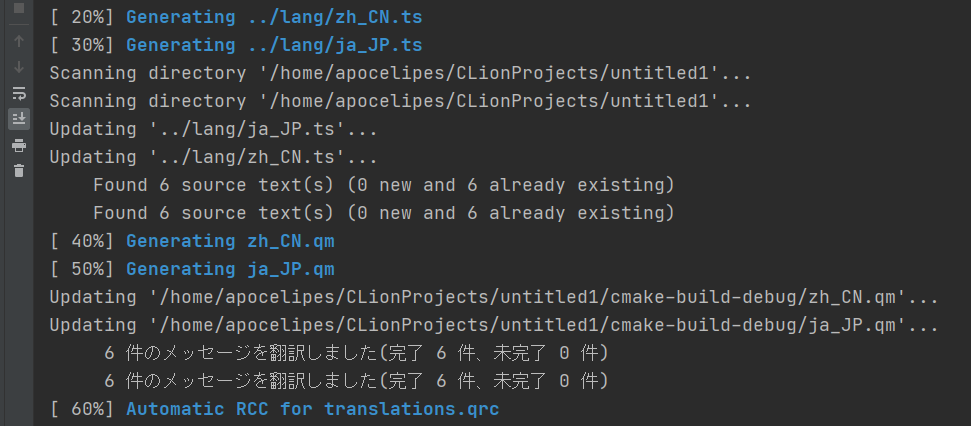Click the Updating cmake-build-debug/ja_JP.qm line
Image resolution: width=971 pixels, height=426 pixels.
(x=494, y=325)
